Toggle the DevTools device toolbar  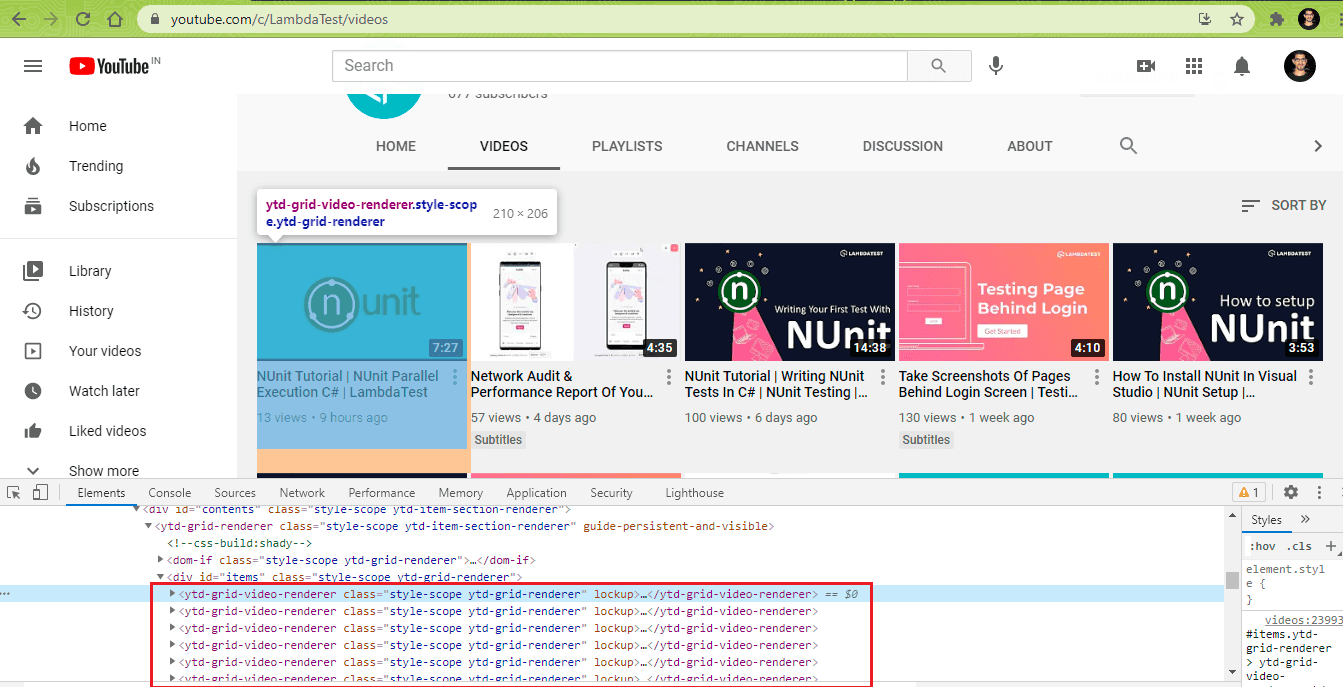39,492
